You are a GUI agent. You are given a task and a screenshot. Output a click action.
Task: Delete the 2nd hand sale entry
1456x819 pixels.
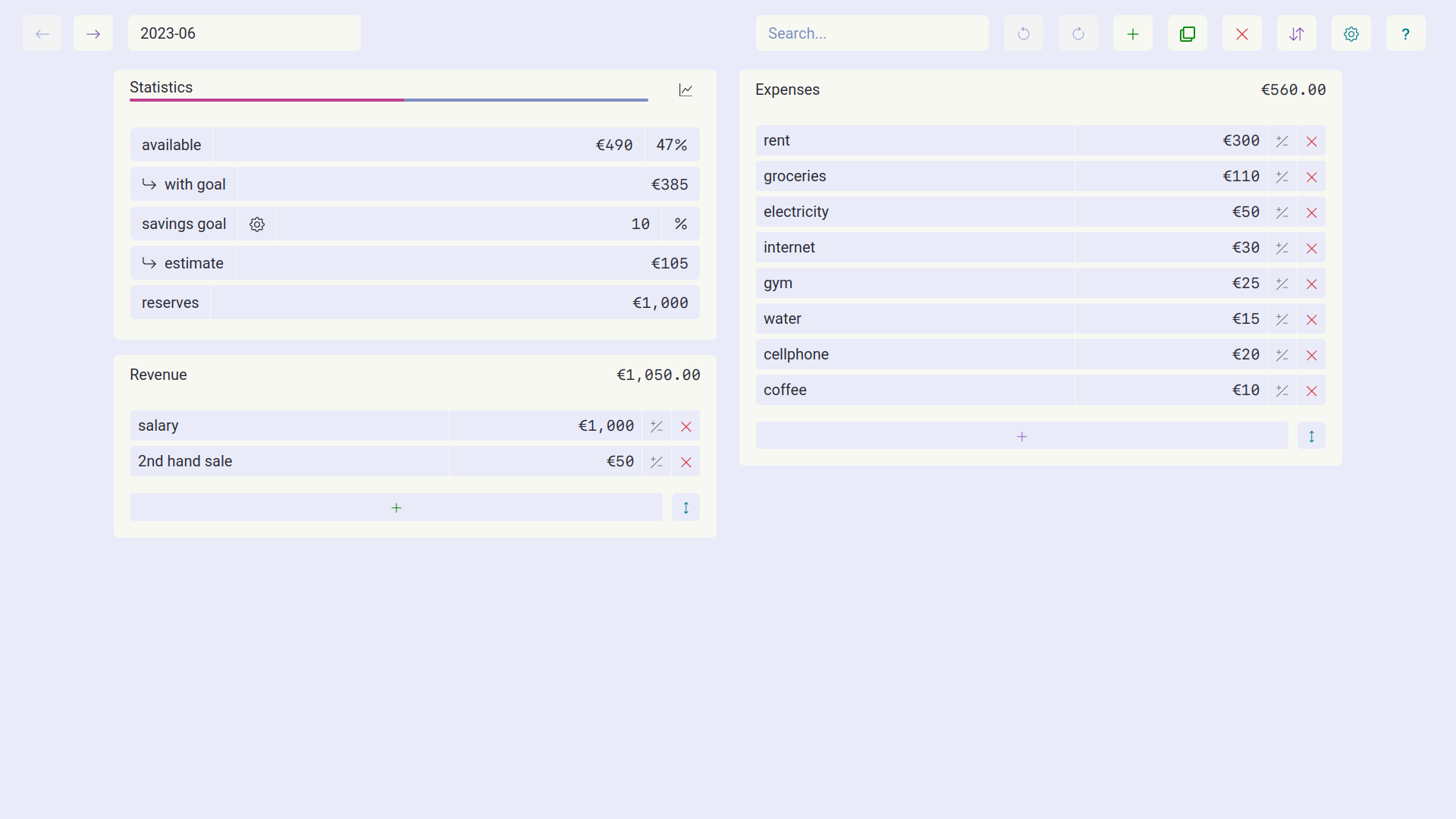coord(686,462)
